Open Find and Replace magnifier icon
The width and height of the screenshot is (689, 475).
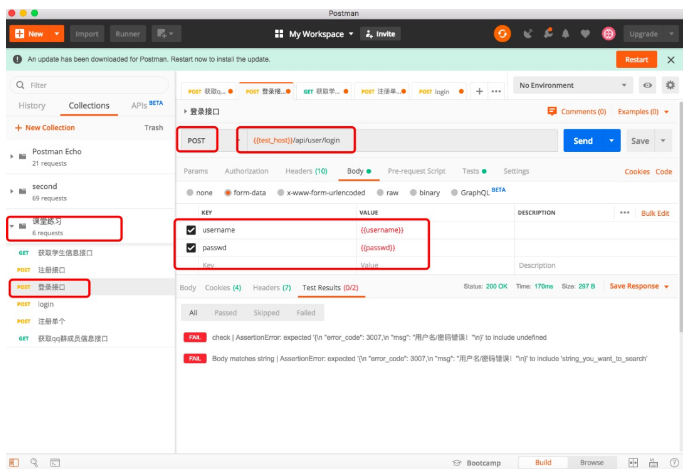34,463
